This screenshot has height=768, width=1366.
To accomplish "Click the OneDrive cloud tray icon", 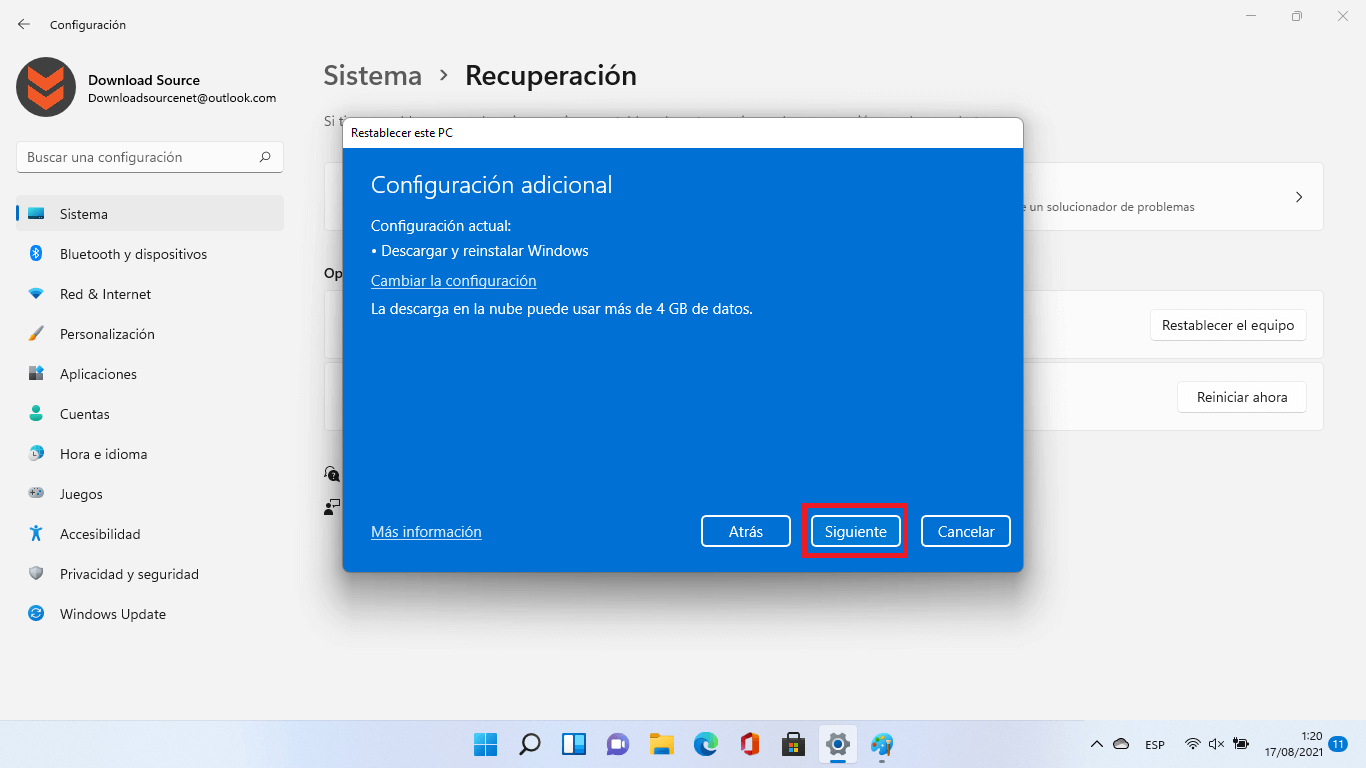I will click(x=1121, y=744).
